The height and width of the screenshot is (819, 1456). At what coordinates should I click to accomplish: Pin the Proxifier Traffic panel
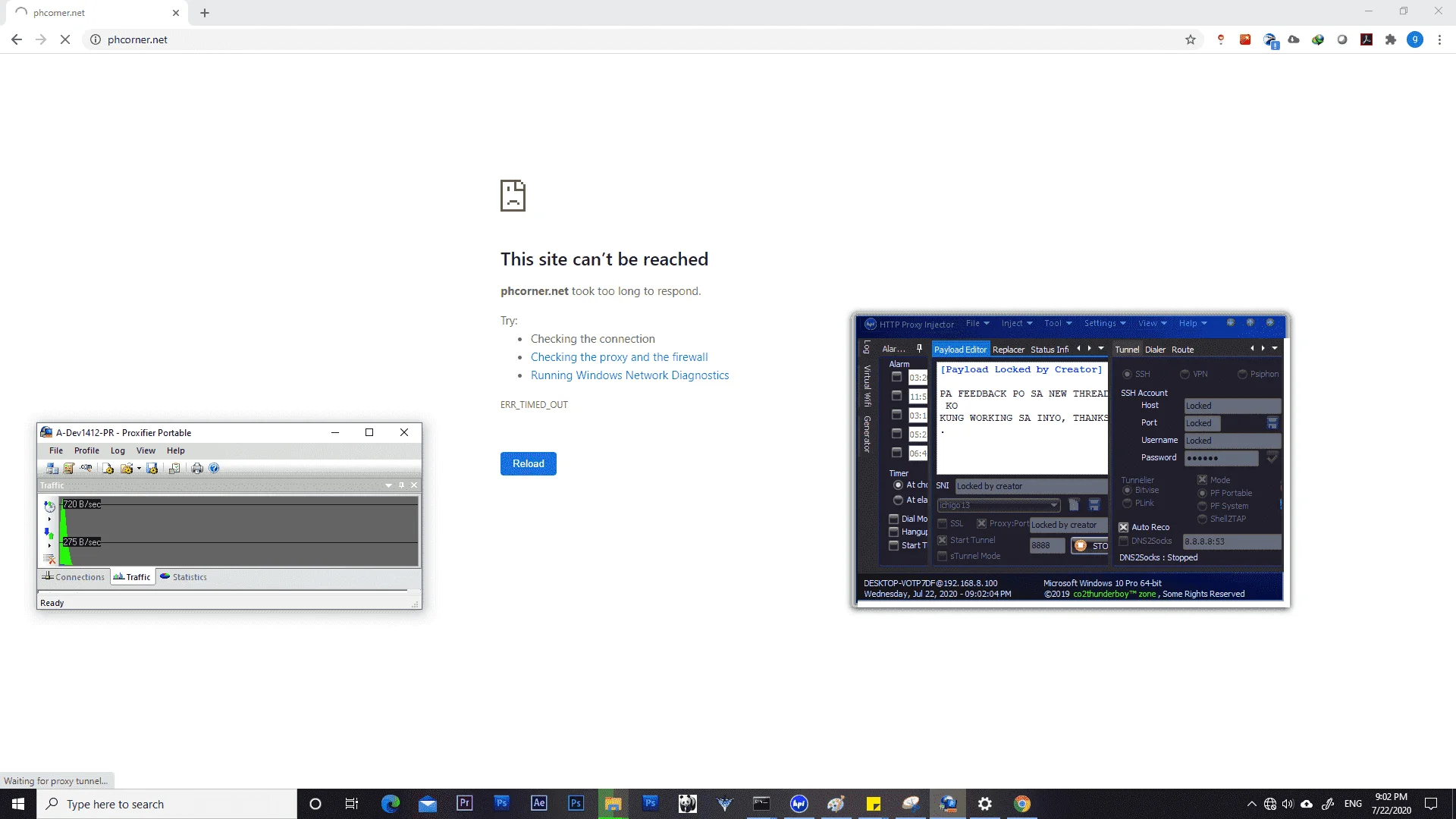(401, 485)
